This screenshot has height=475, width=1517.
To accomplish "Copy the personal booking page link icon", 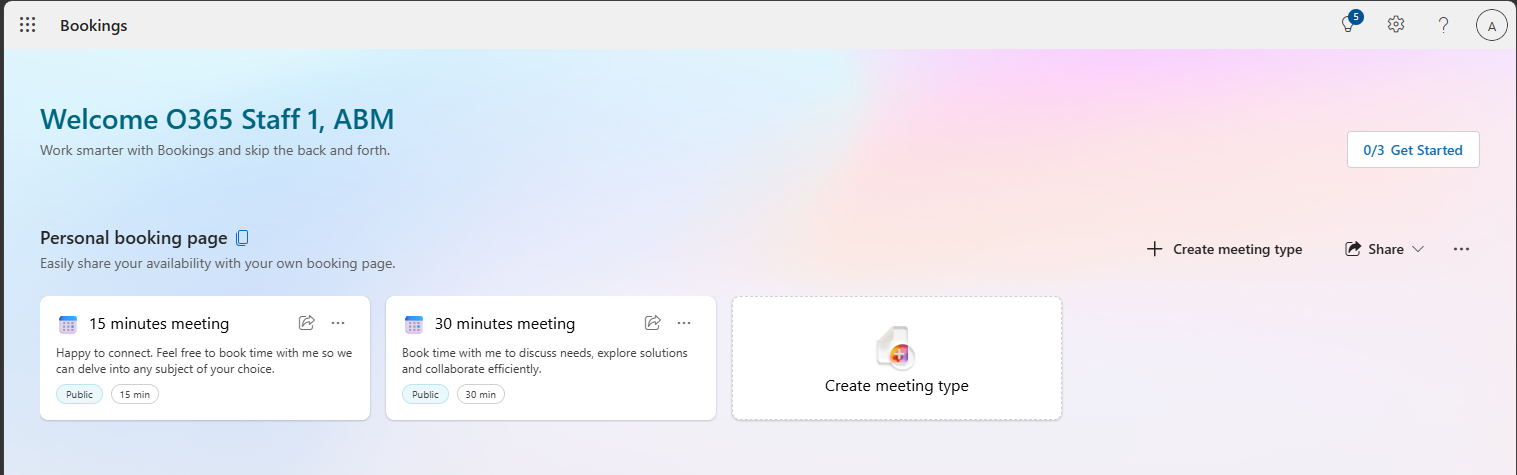I will click(x=242, y=238).
